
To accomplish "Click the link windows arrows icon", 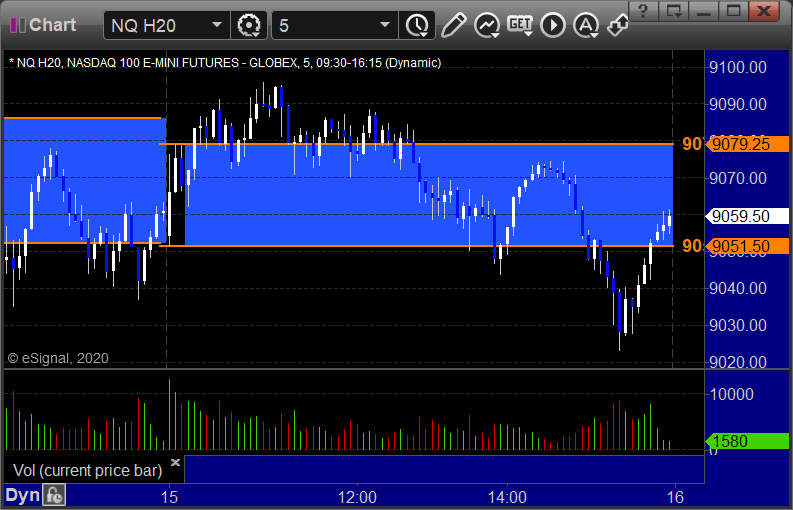I will [x=618, y=25].
